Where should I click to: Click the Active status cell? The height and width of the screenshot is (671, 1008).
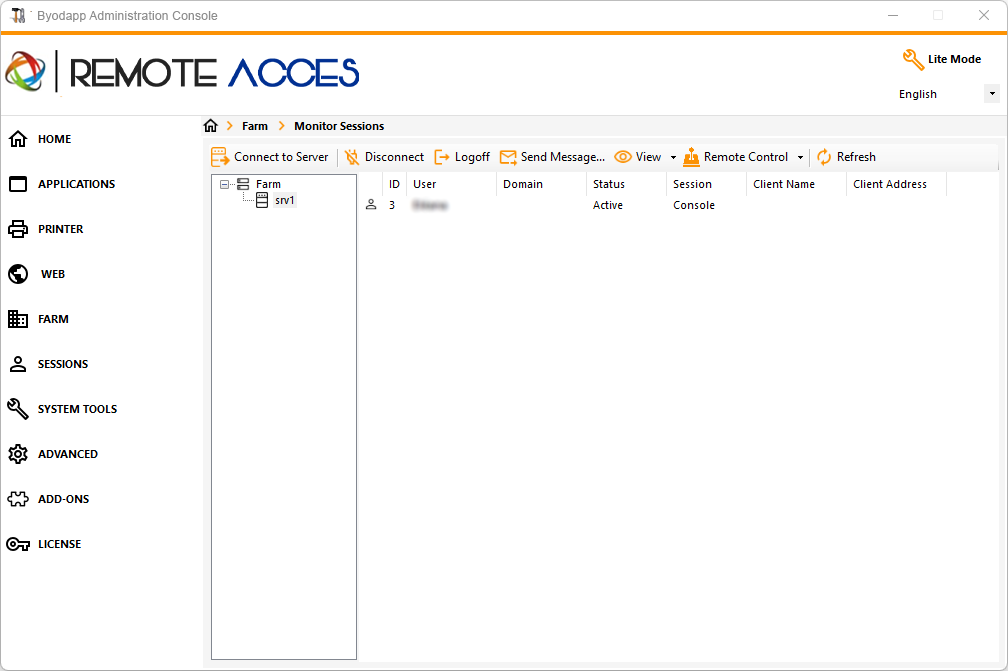pos(608,205)
